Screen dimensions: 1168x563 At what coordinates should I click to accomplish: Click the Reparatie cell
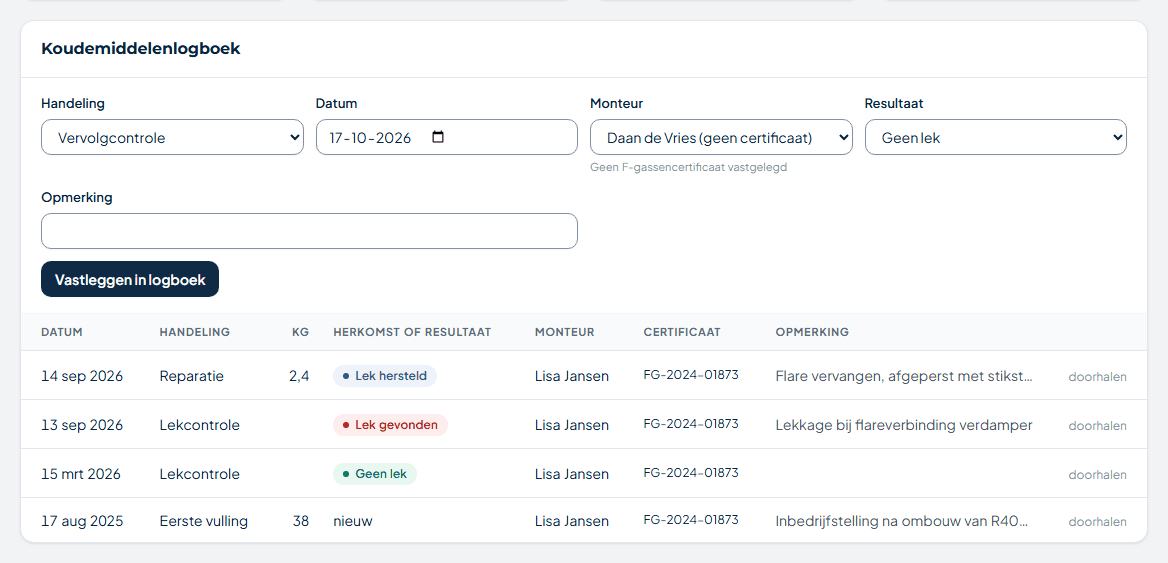pos(191,376)
